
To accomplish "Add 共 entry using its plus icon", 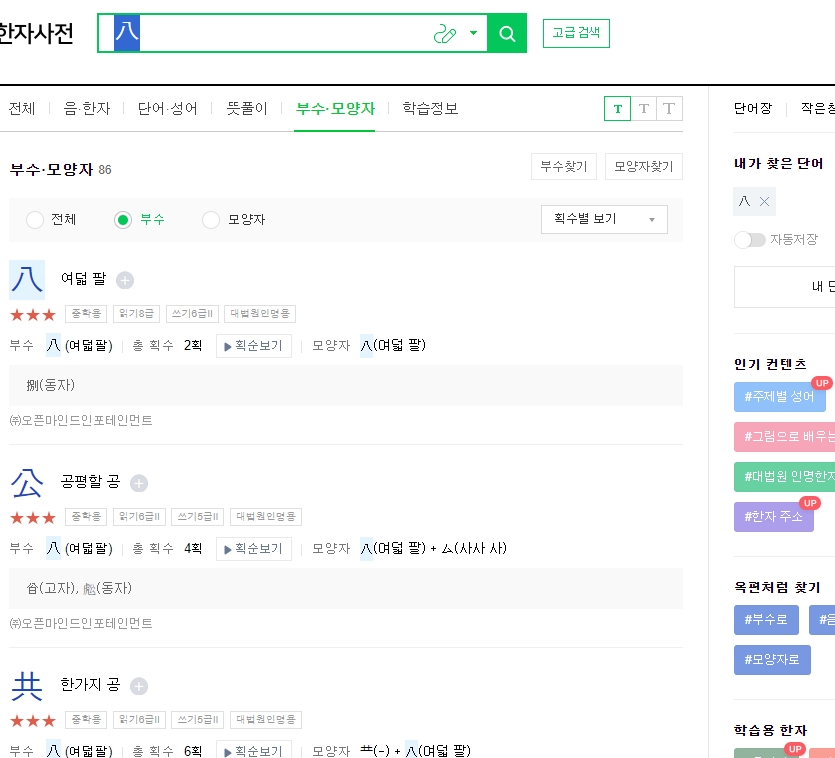I will pos(139,686).
